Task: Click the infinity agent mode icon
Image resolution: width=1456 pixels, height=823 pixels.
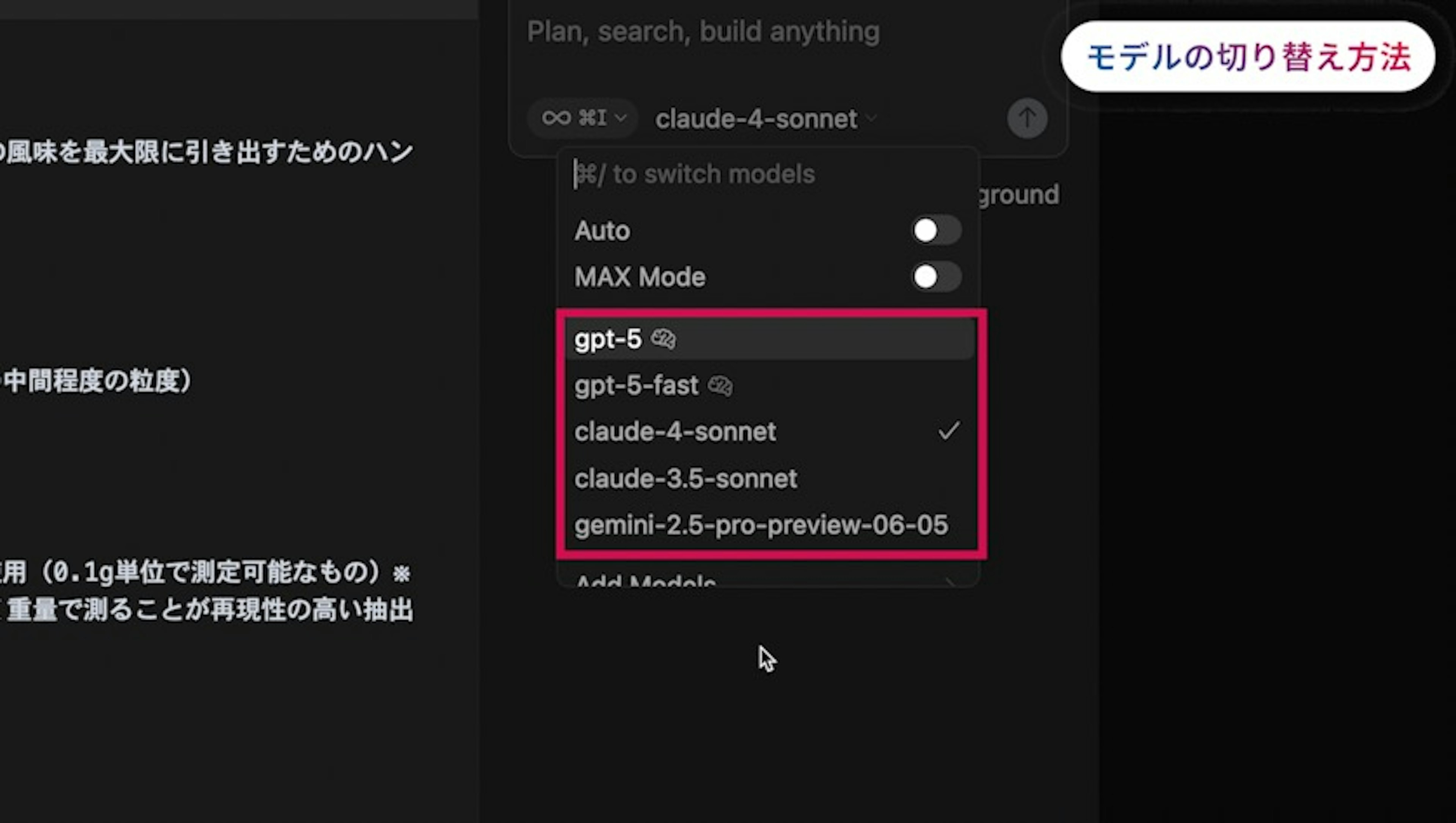Action: (x=556, y=118)
